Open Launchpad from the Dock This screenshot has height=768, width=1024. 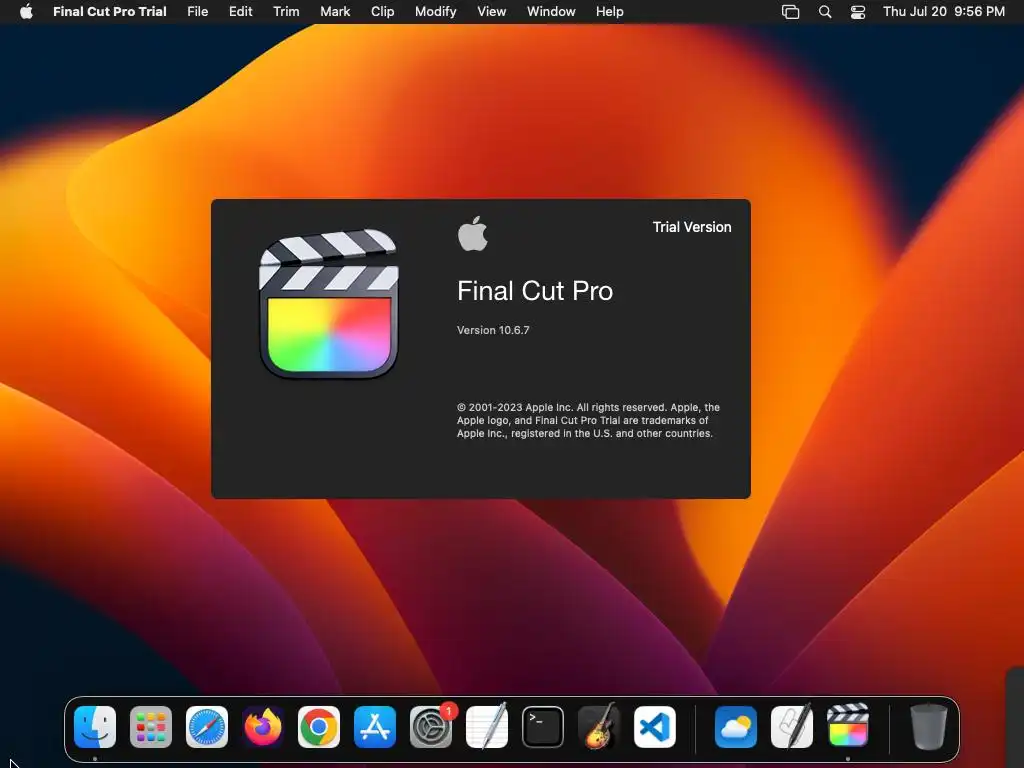coord(151,727)
